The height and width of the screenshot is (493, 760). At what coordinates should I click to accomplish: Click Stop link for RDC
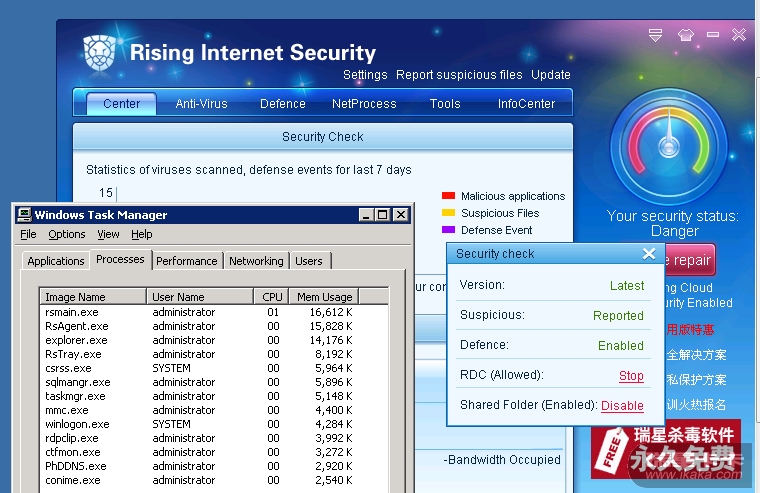(x=631, y=376)
